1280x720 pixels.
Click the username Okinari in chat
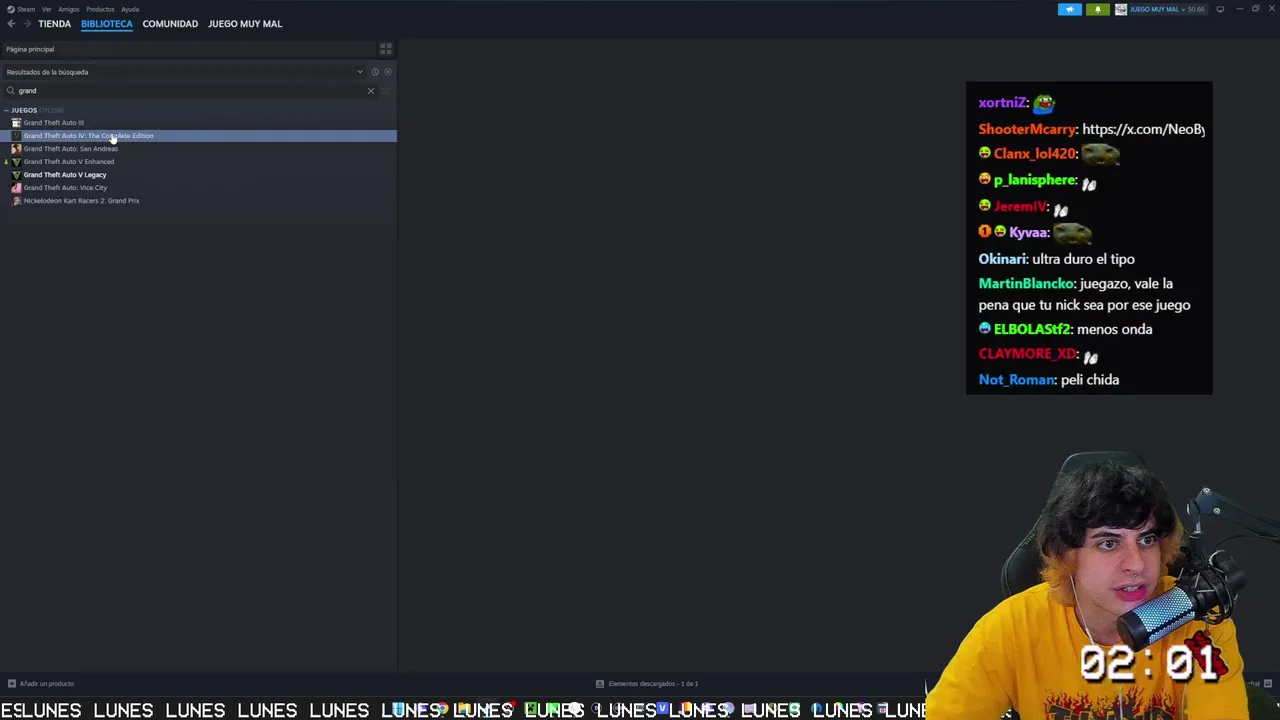pos(1002,259)
